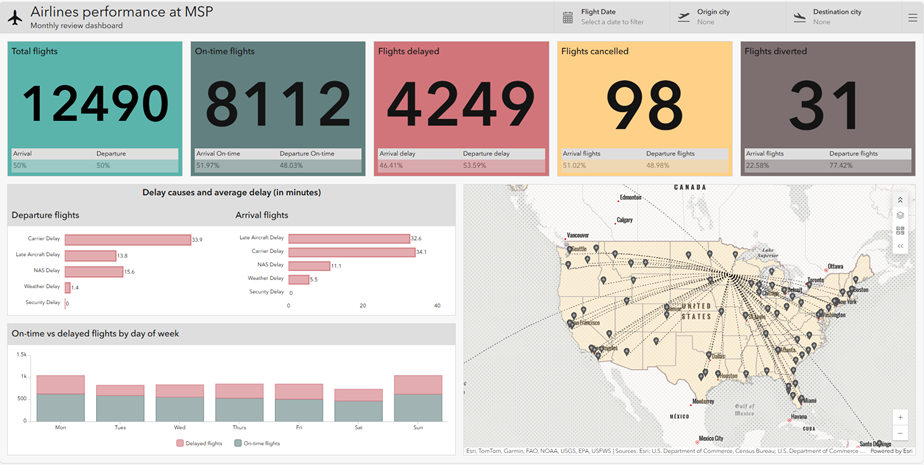Collapse map tools with double up chevron
Screen dimensions: 924x465
[900, 200]
